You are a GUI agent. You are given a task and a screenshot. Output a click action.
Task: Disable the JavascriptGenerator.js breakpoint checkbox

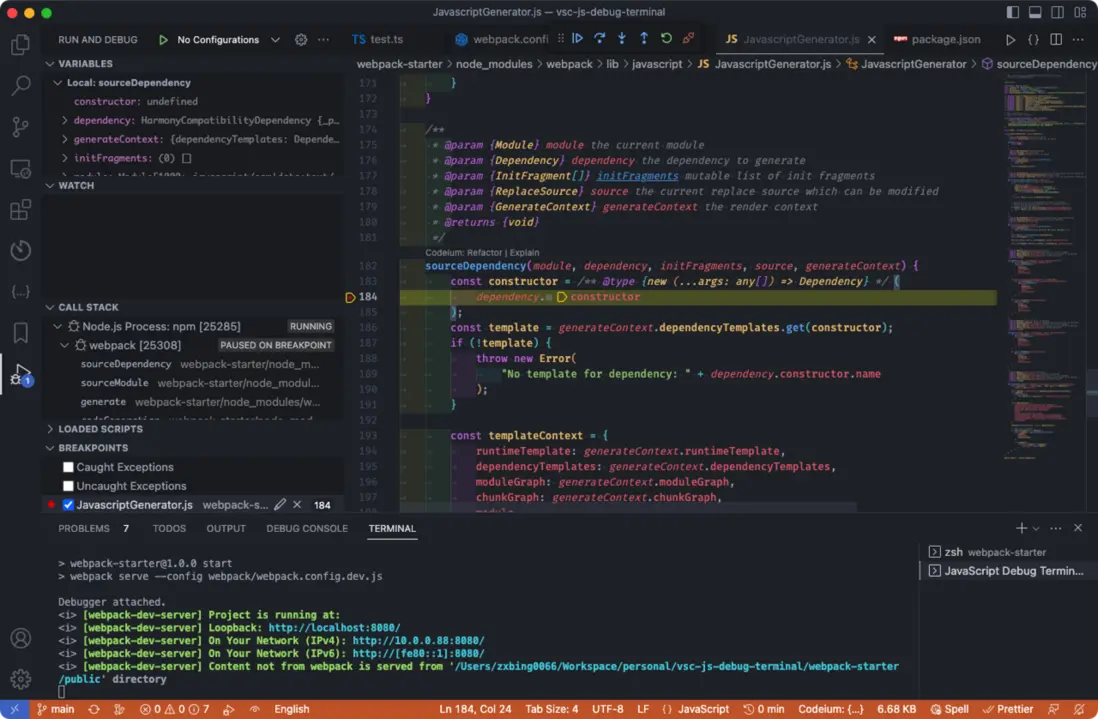point(68,505)
